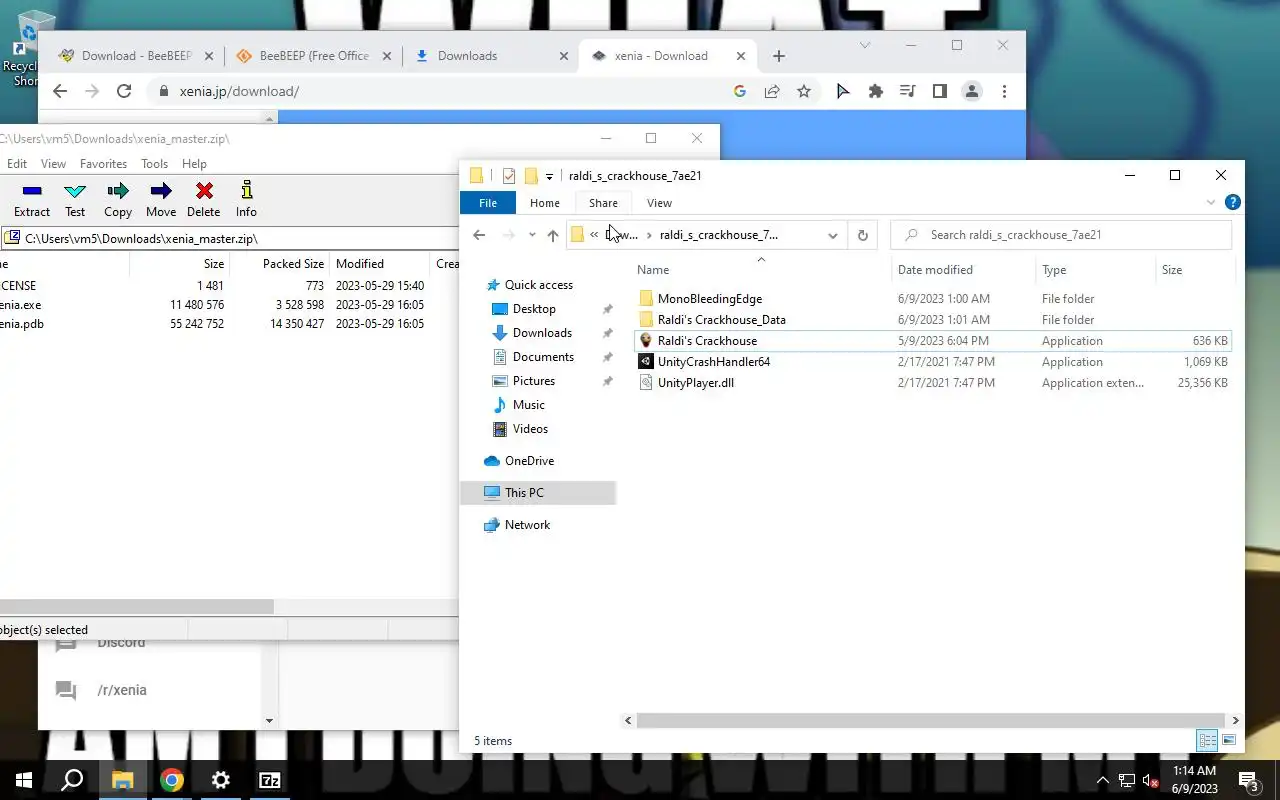Click the /r/xenia link on webpage

click(122, 690)
